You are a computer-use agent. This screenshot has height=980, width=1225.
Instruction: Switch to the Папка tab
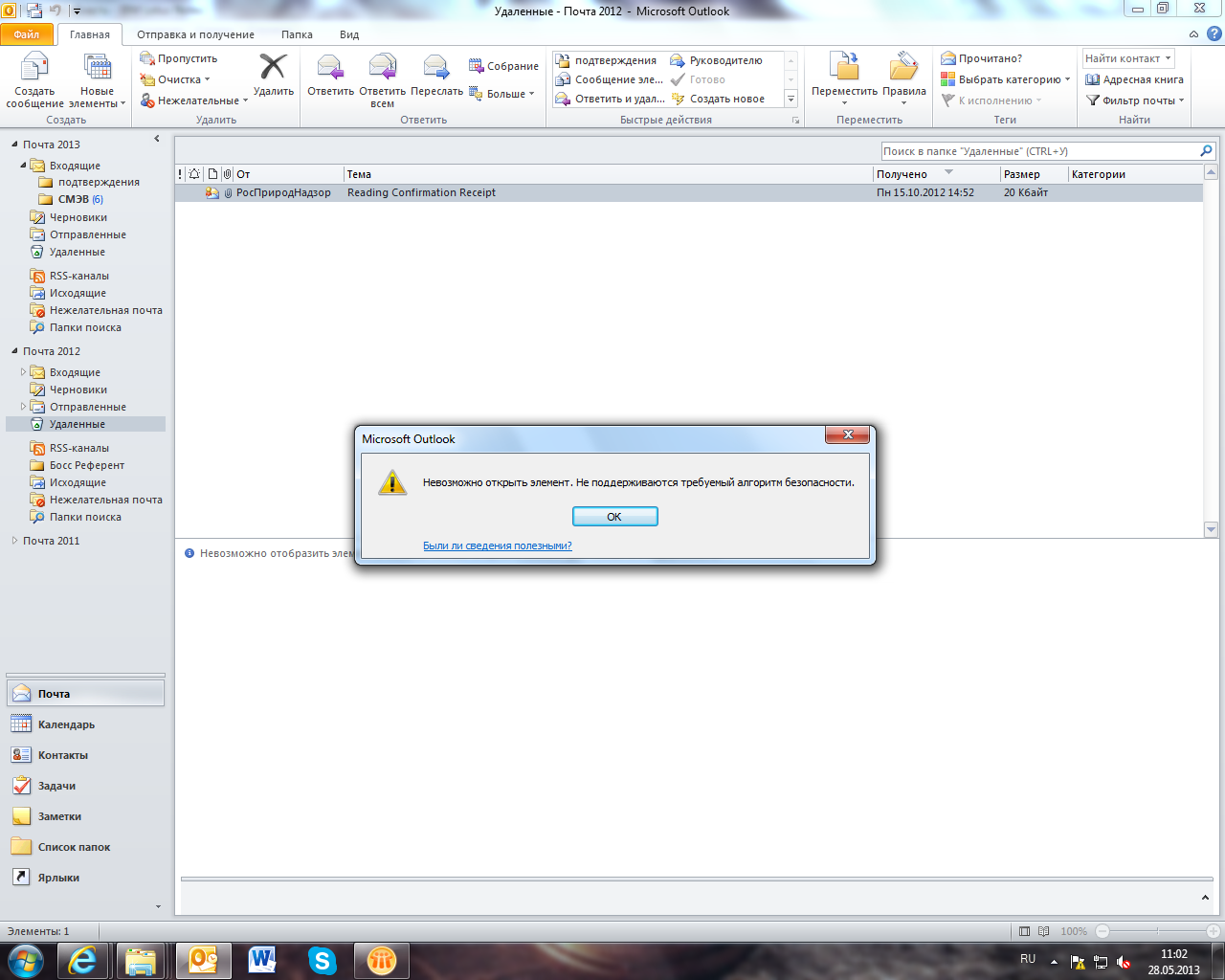coord(297,34)
